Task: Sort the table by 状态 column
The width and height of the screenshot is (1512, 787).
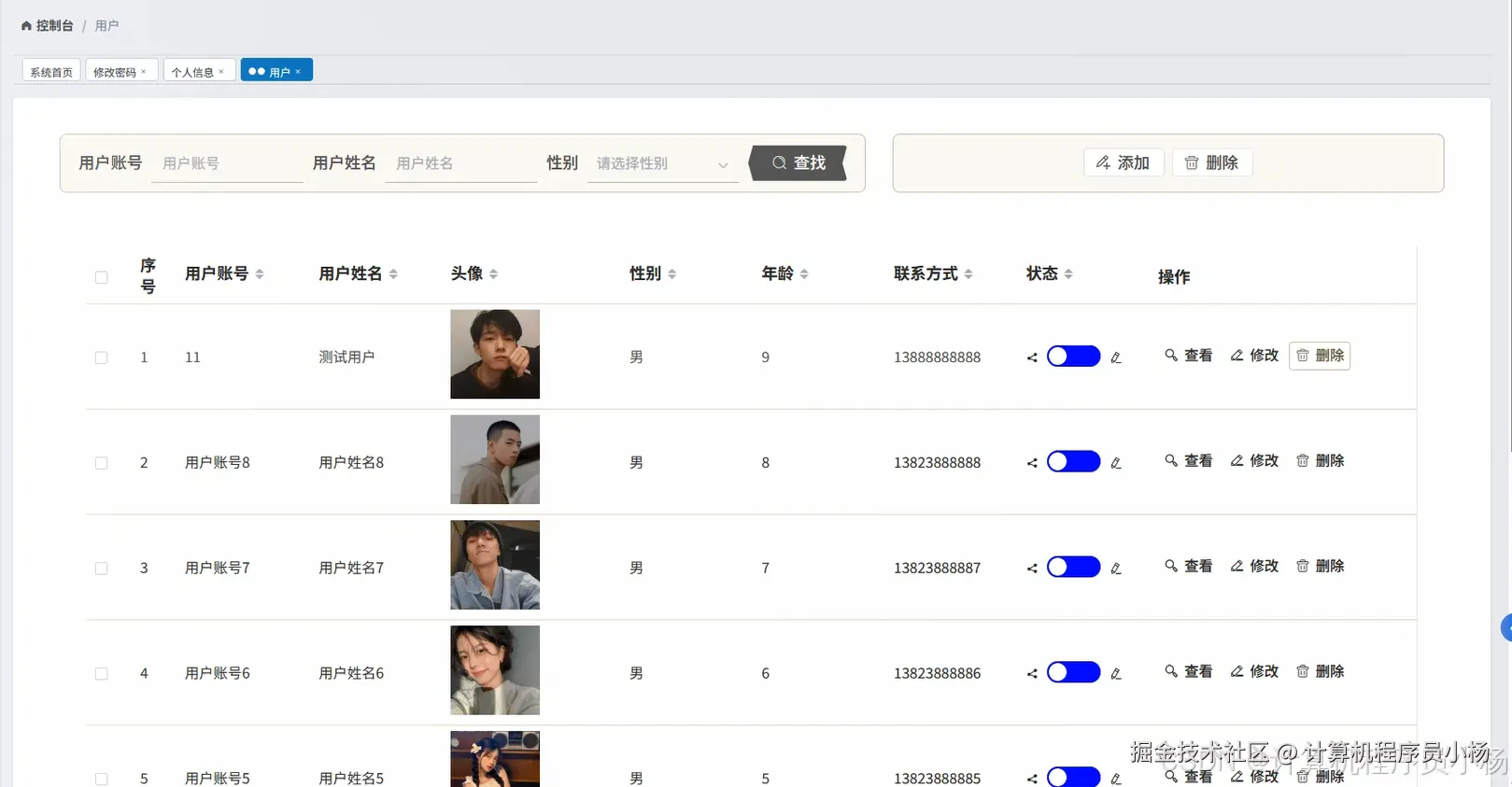Action: [1068, 274]
